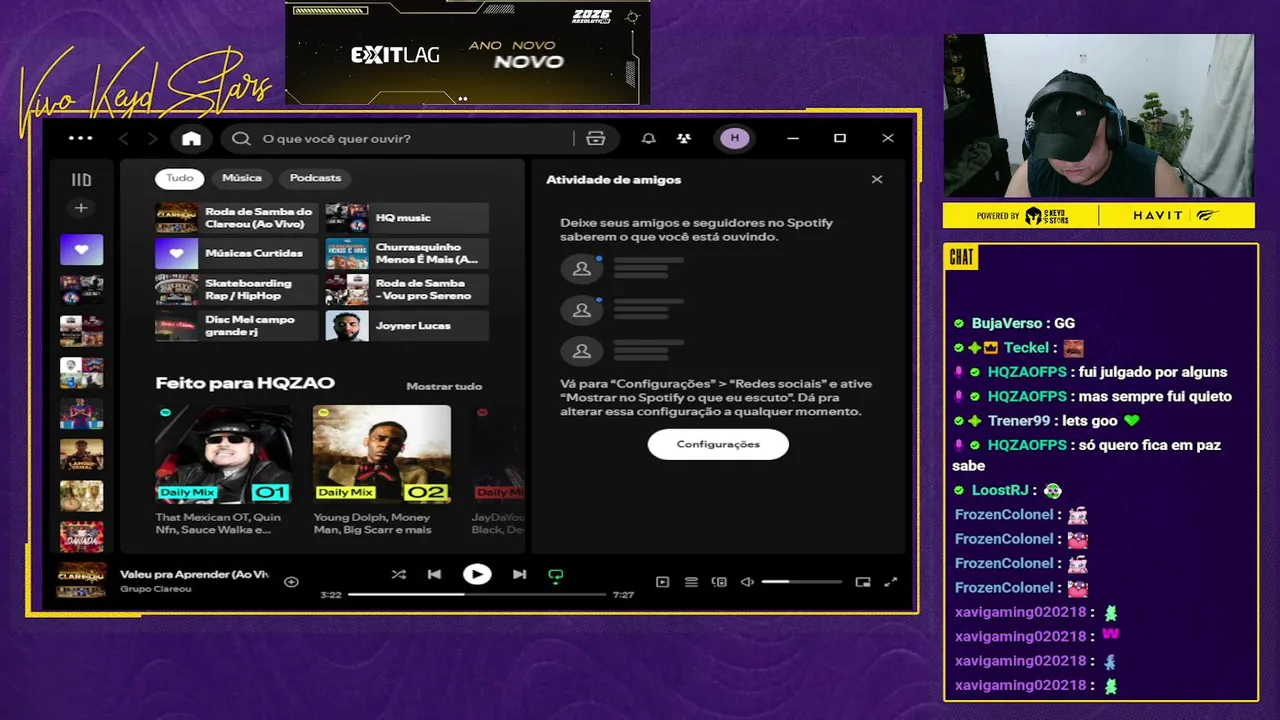Click song title 'Valeu pra Aprender'
1280x720 pixels.
point(195,575)
